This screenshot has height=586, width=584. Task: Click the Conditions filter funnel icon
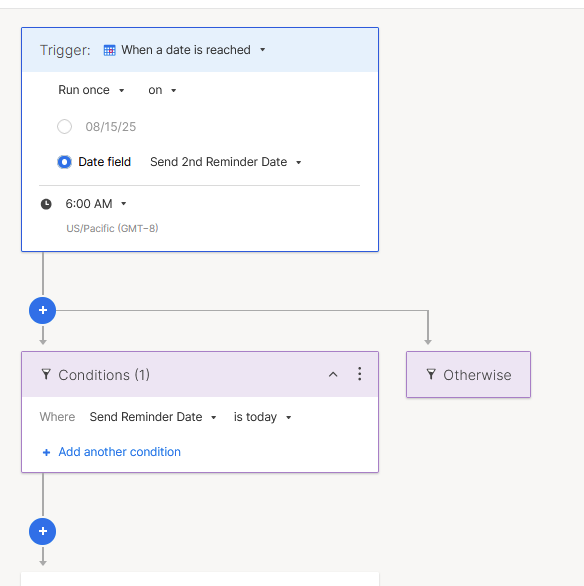pyautogui.click(x=46, y=374)
